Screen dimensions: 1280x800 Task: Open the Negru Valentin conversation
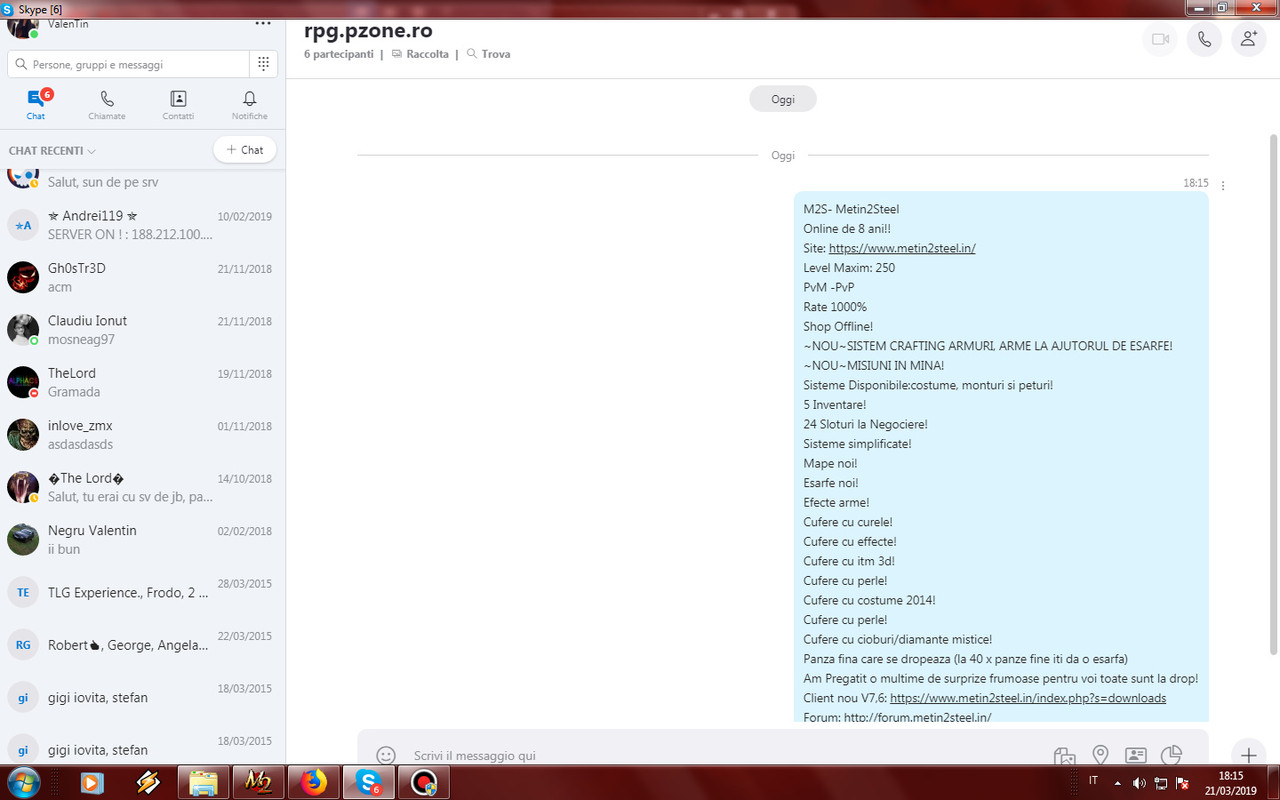142,539
